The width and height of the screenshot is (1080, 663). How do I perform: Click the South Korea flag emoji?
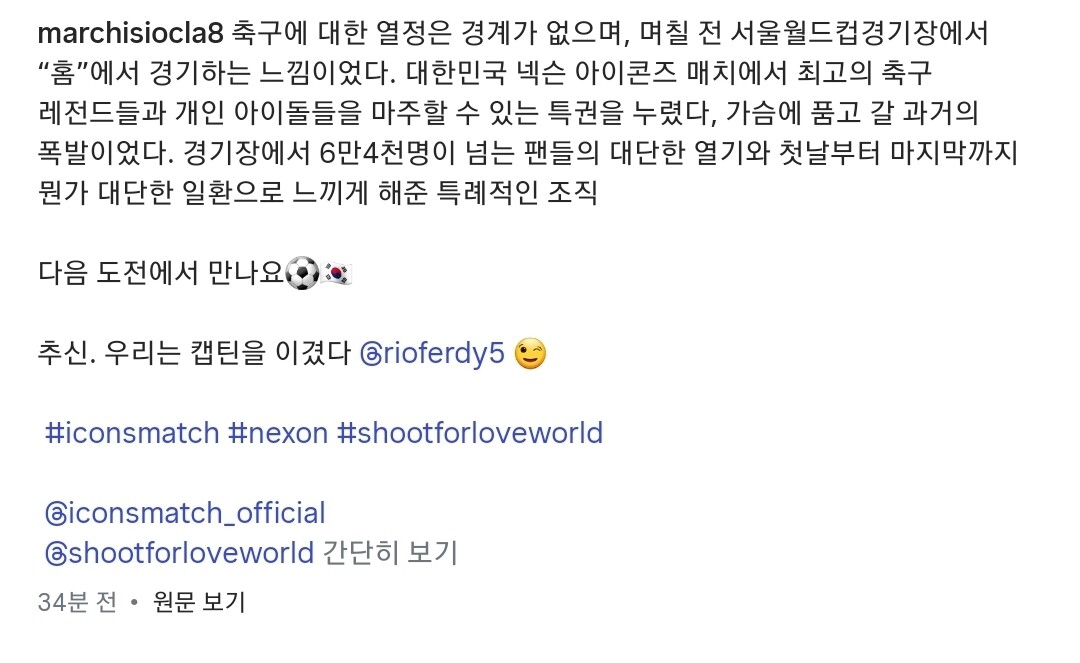pyautogui.click(x=337, y=273)
